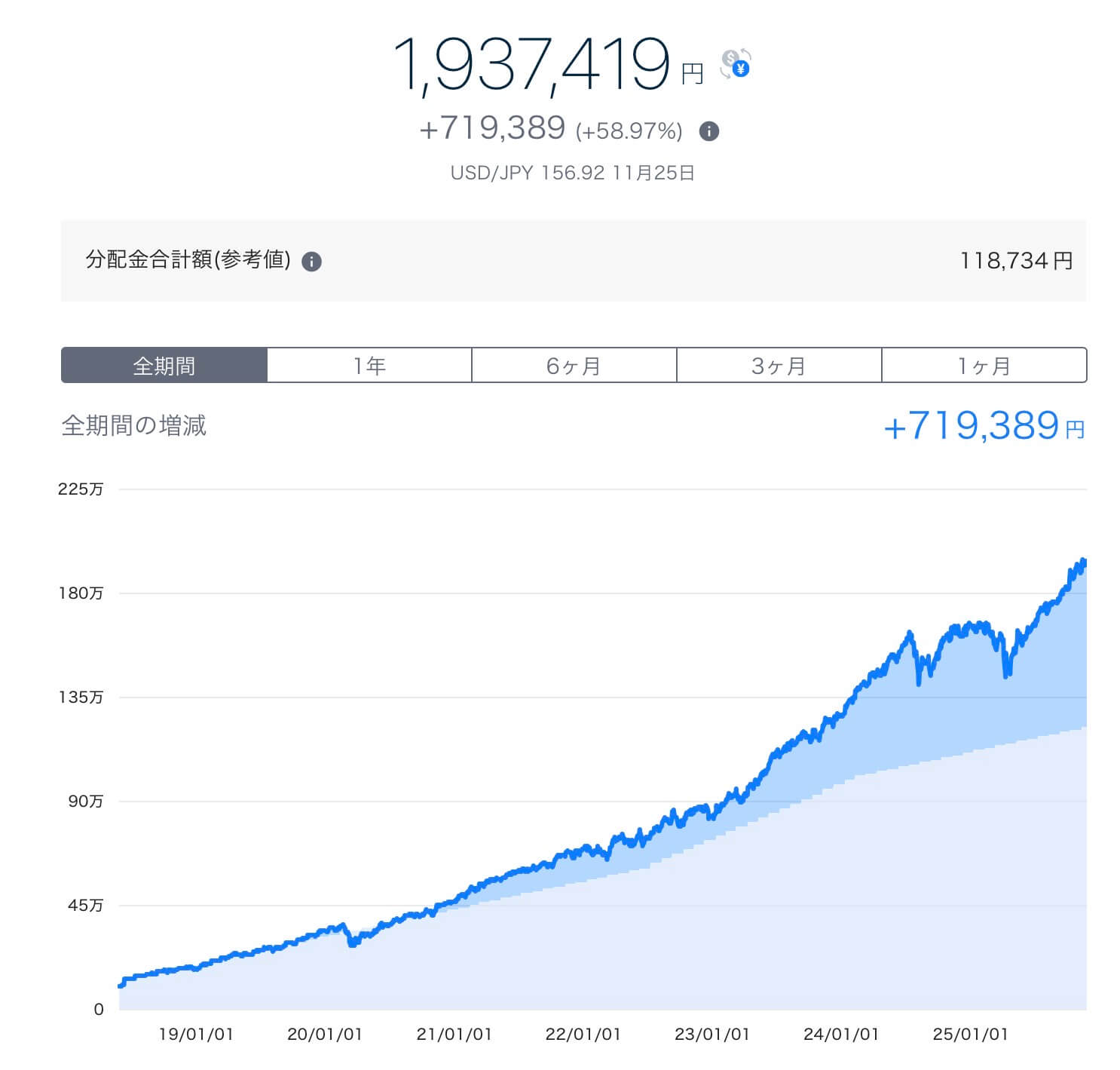
Task: Toggle the dollar-yen currency switch icon
Action: pos(736,63)
